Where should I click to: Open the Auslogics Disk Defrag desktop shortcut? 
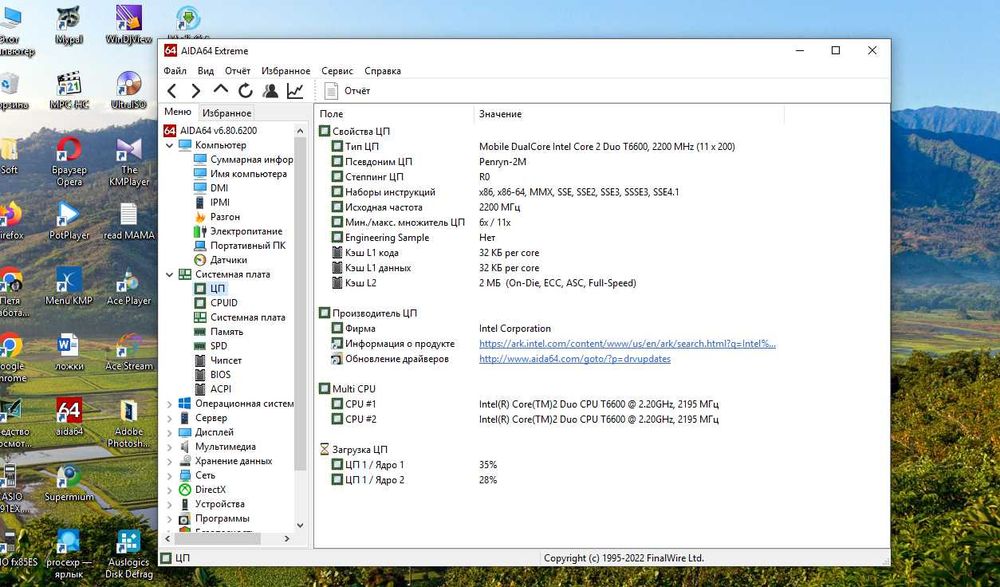(129, 554)
